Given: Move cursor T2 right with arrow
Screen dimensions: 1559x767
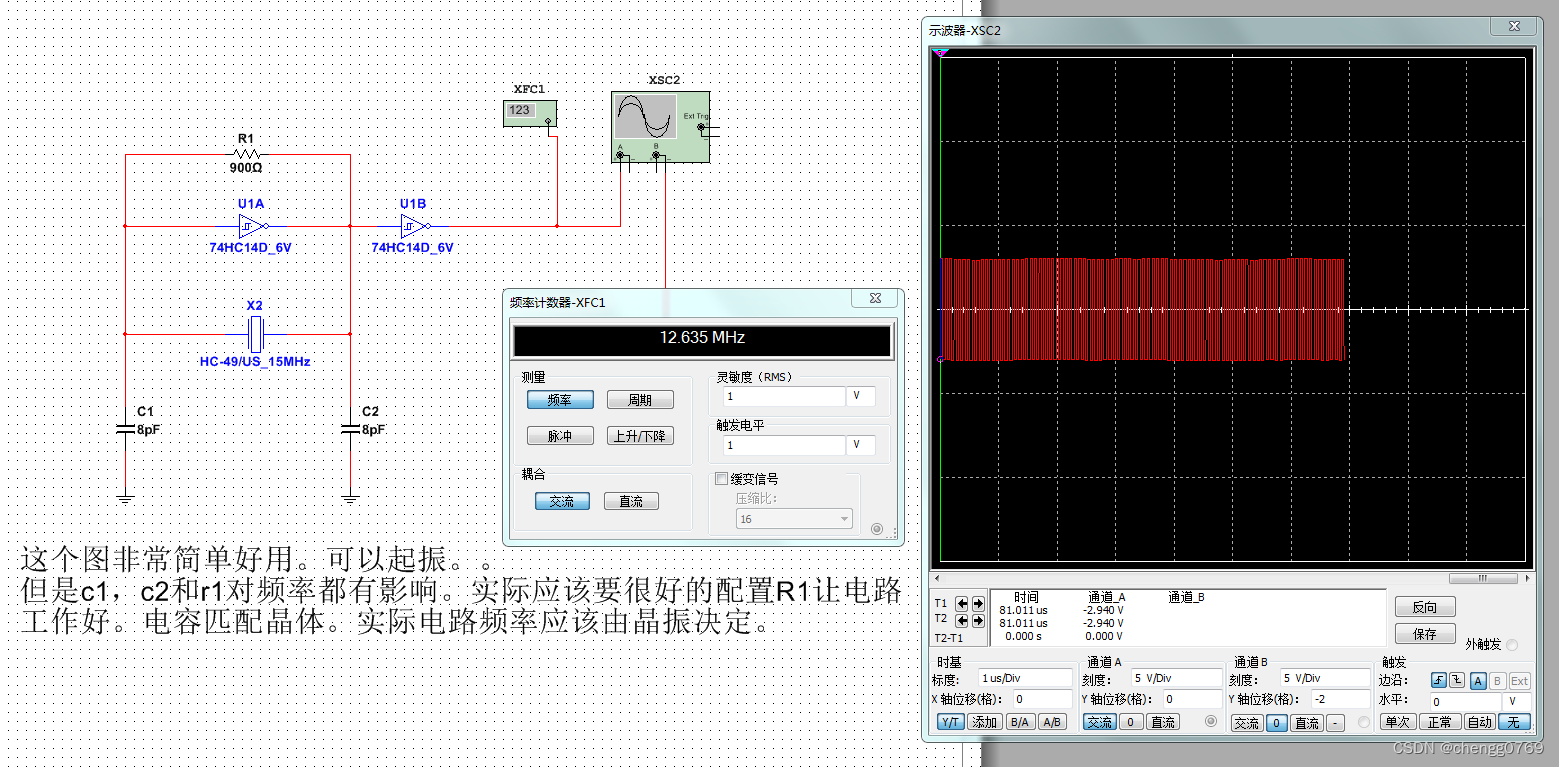Looking at the screenshot, I should click(x=977, y=621).
